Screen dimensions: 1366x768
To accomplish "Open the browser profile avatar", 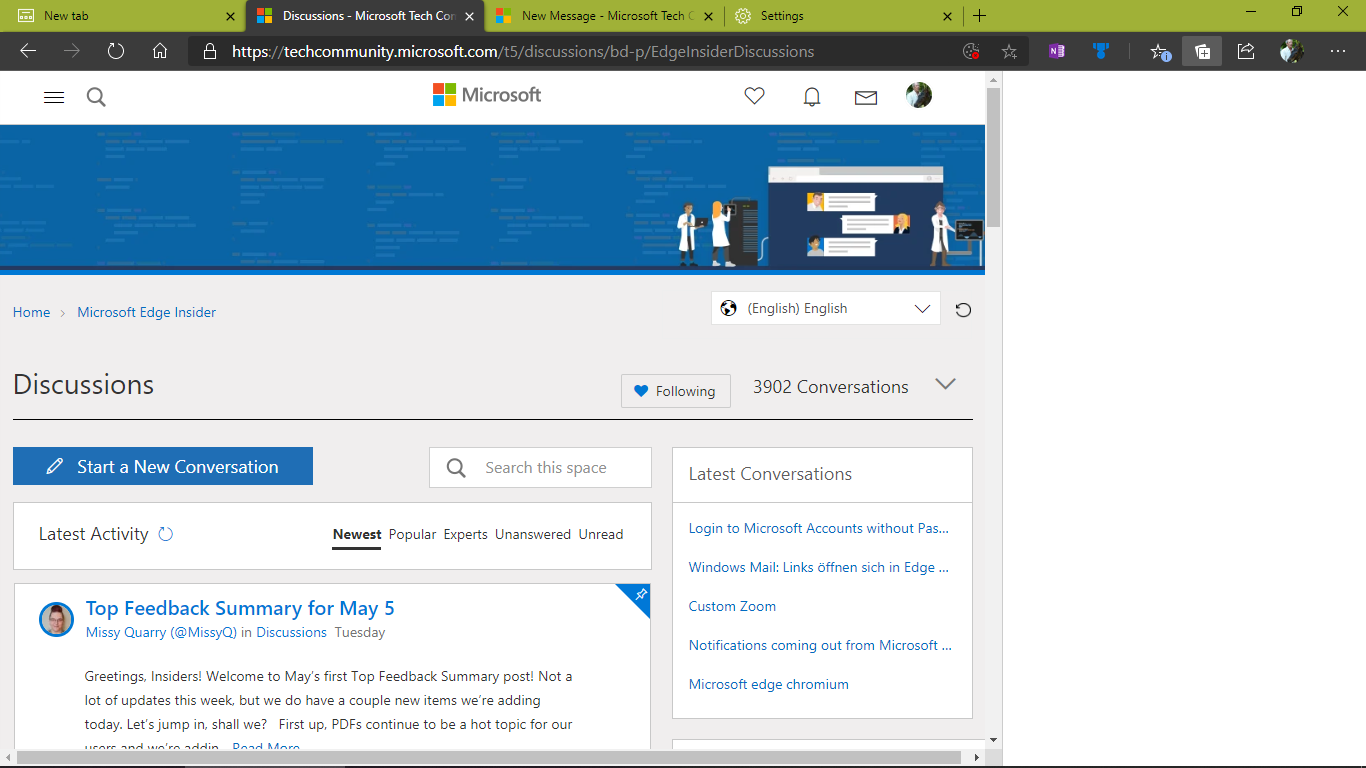I will 1292,51.
